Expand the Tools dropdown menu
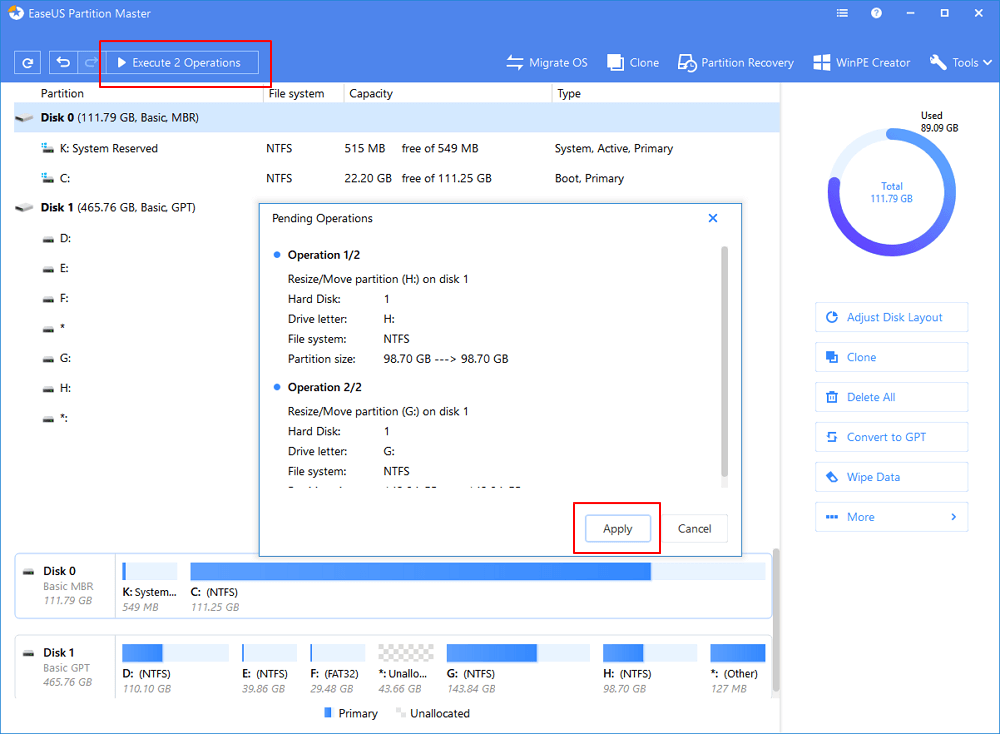Viewport: 1000px width, 734px height. click(x=961, y=63)
